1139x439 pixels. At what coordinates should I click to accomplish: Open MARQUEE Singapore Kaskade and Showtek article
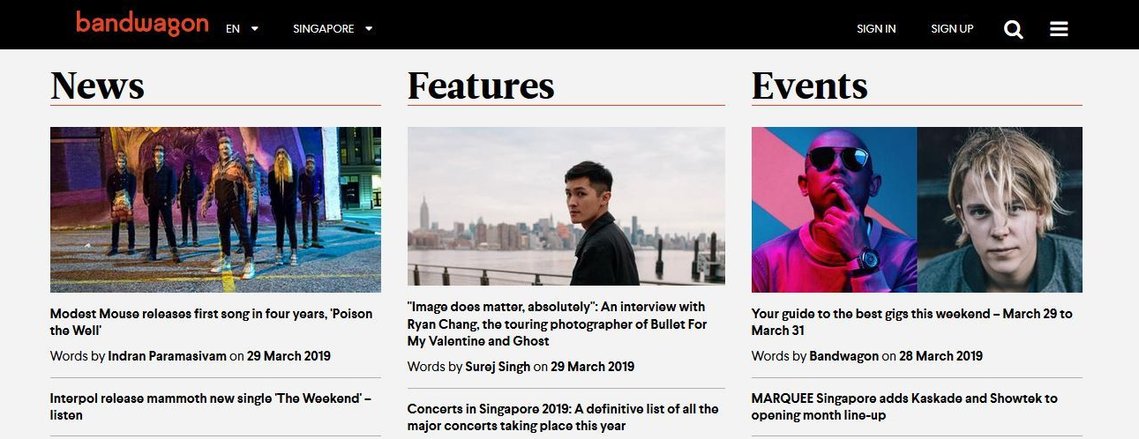(904, 407)
